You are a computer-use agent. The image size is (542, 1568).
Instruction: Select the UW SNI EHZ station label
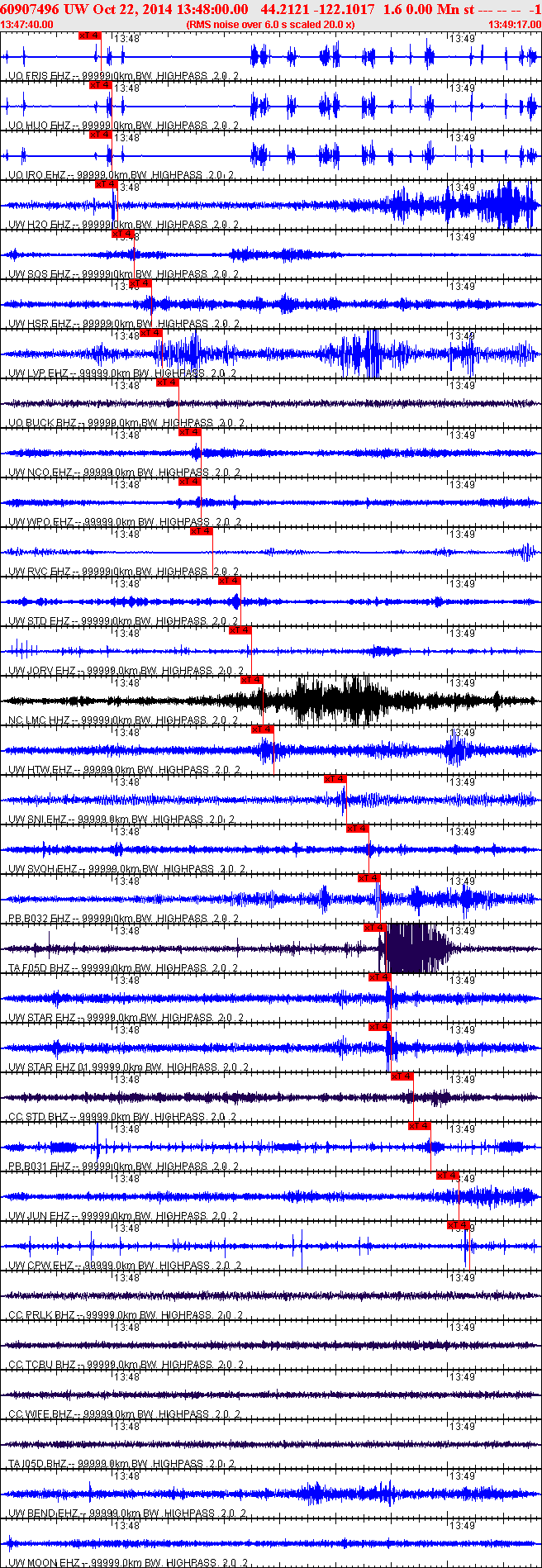point(121,820)
